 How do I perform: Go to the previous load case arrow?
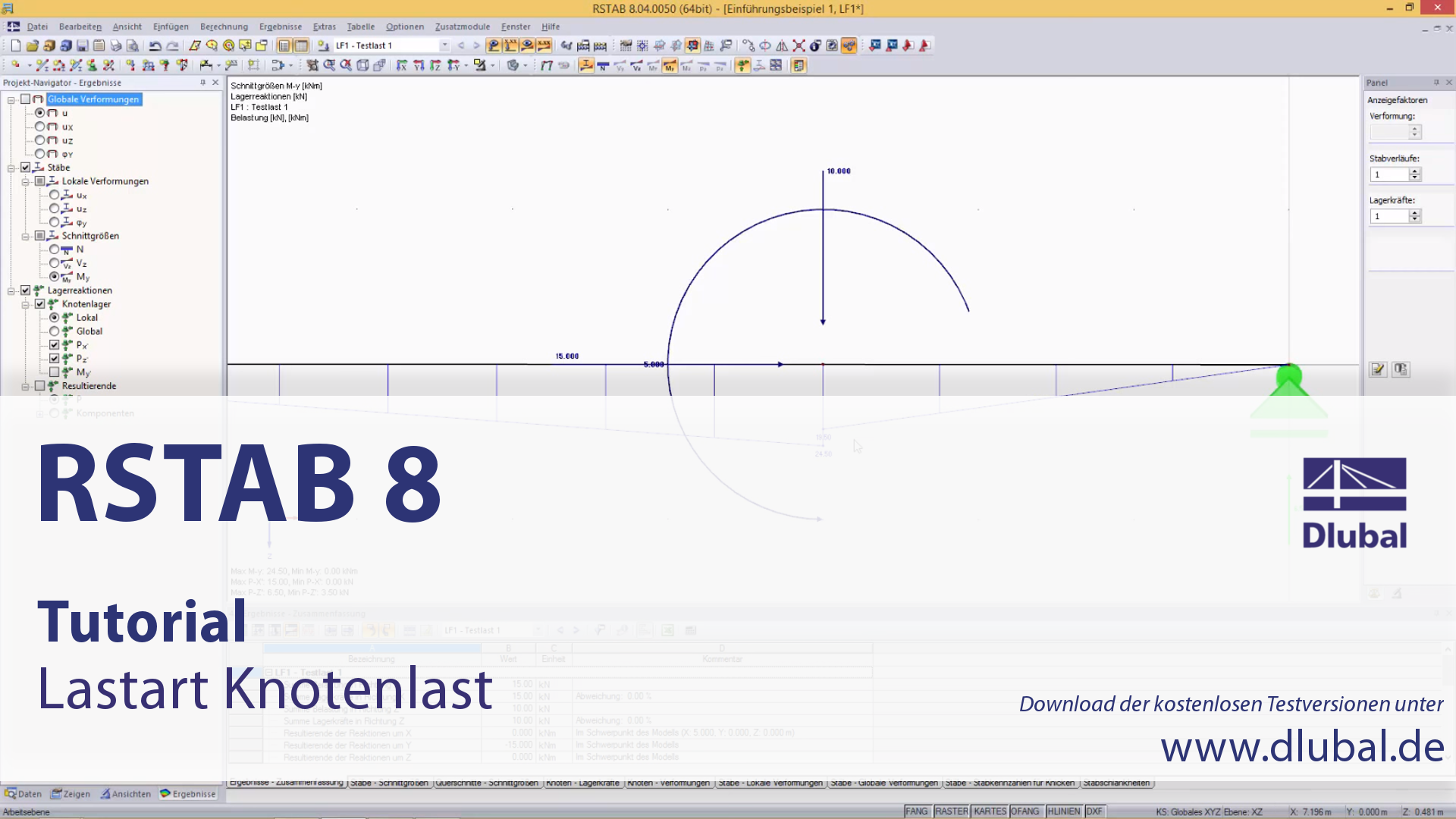click(x=461, y=45)
